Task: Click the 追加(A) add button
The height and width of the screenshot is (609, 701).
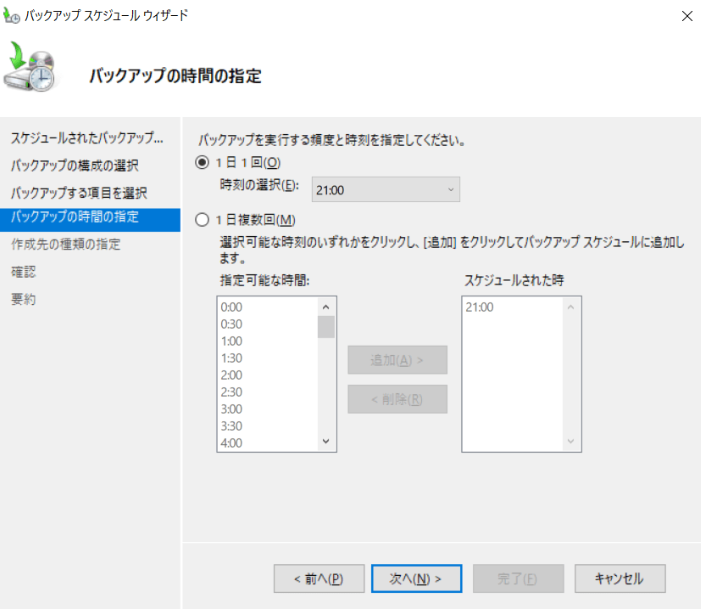Action: point(397,360)
